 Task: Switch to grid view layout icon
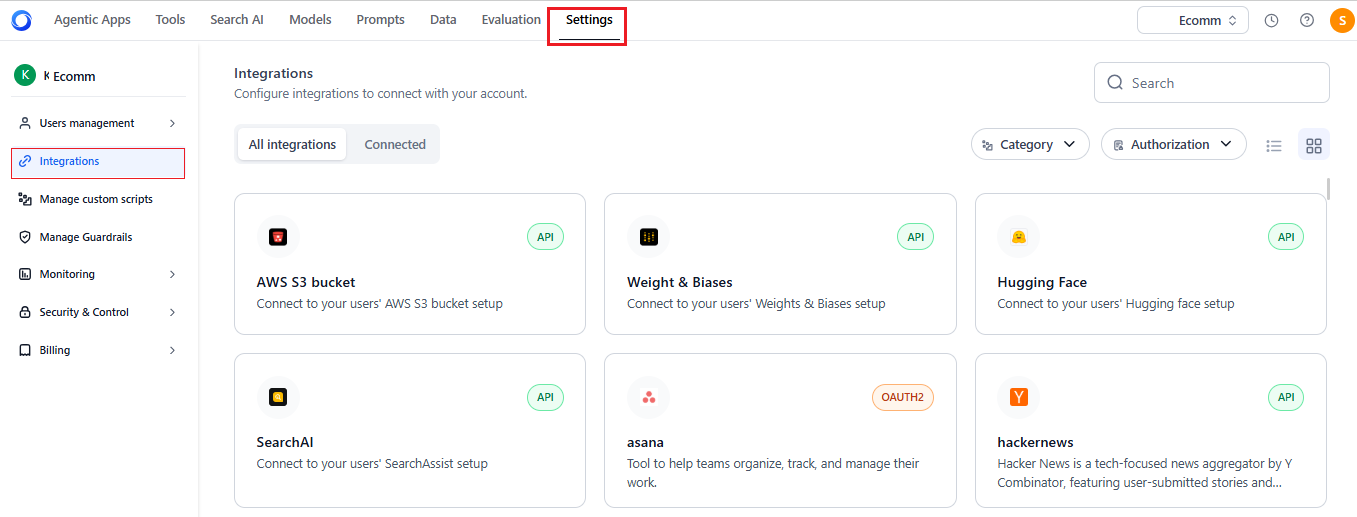[1314, 145]
